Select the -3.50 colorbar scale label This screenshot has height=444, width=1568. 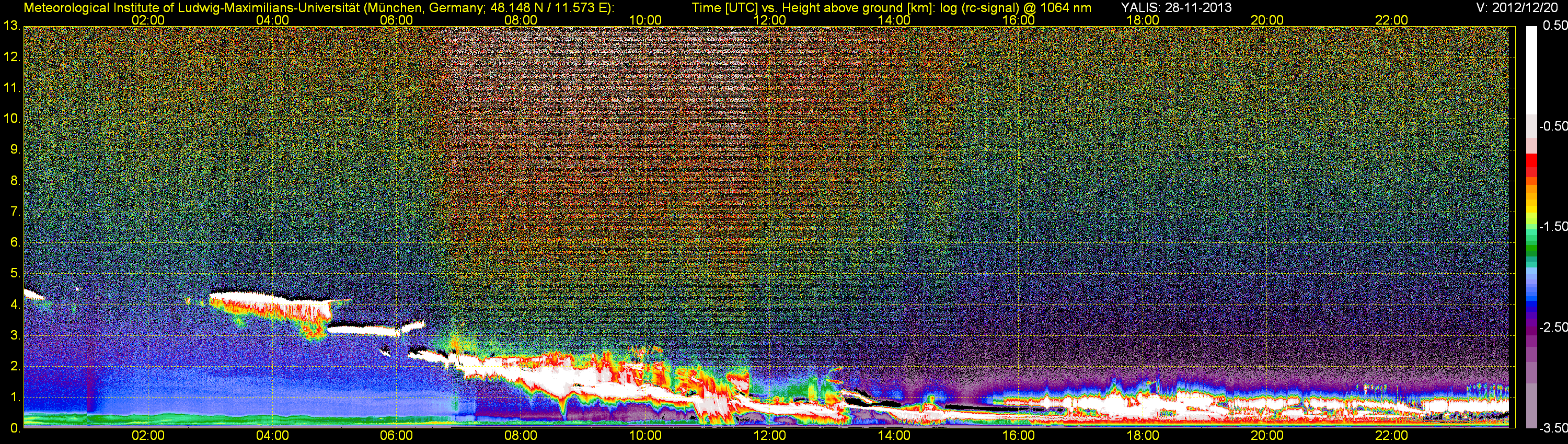click(x=1553, y=428)
